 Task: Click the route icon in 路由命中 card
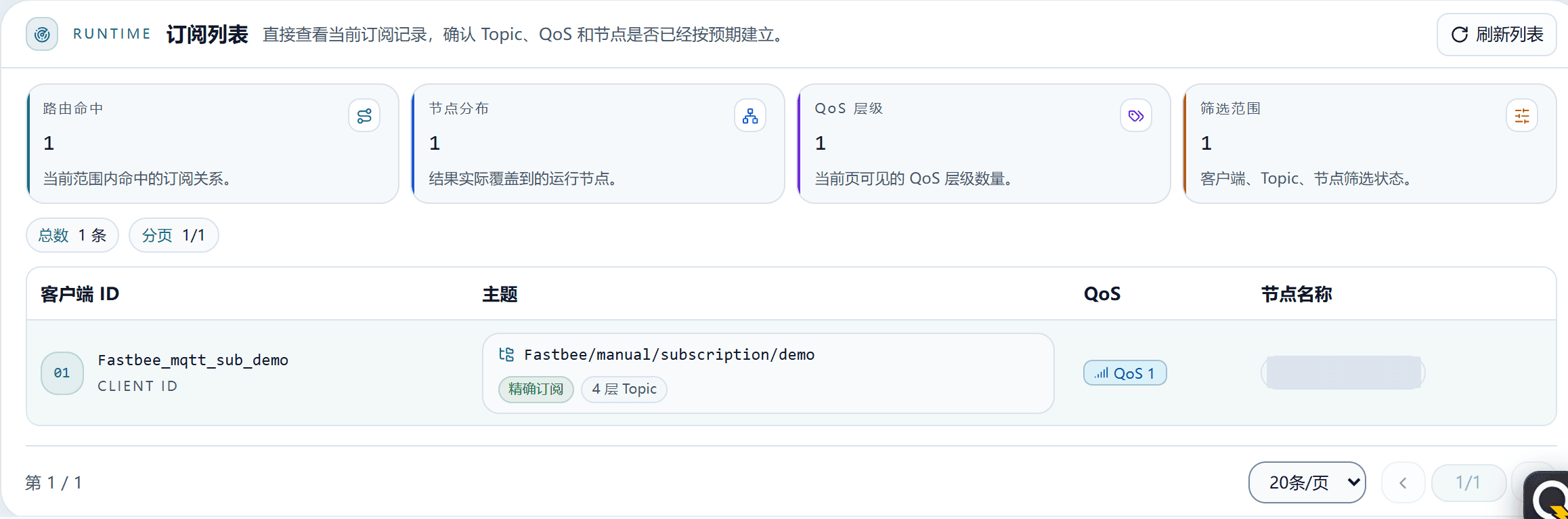tap(364, 116)
